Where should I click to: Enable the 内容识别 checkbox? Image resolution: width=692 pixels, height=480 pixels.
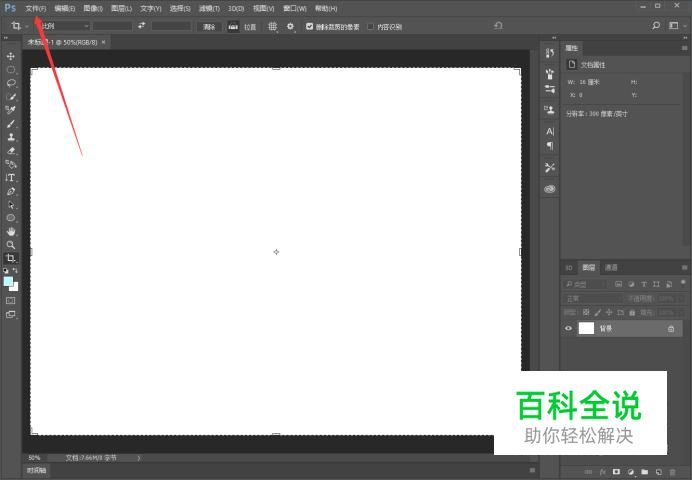point(371,26)
